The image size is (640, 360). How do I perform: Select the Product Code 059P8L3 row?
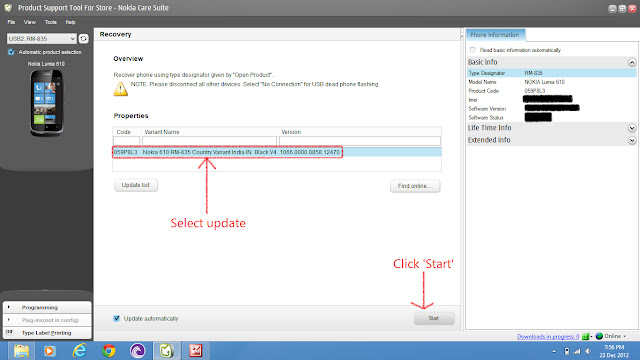551,91
